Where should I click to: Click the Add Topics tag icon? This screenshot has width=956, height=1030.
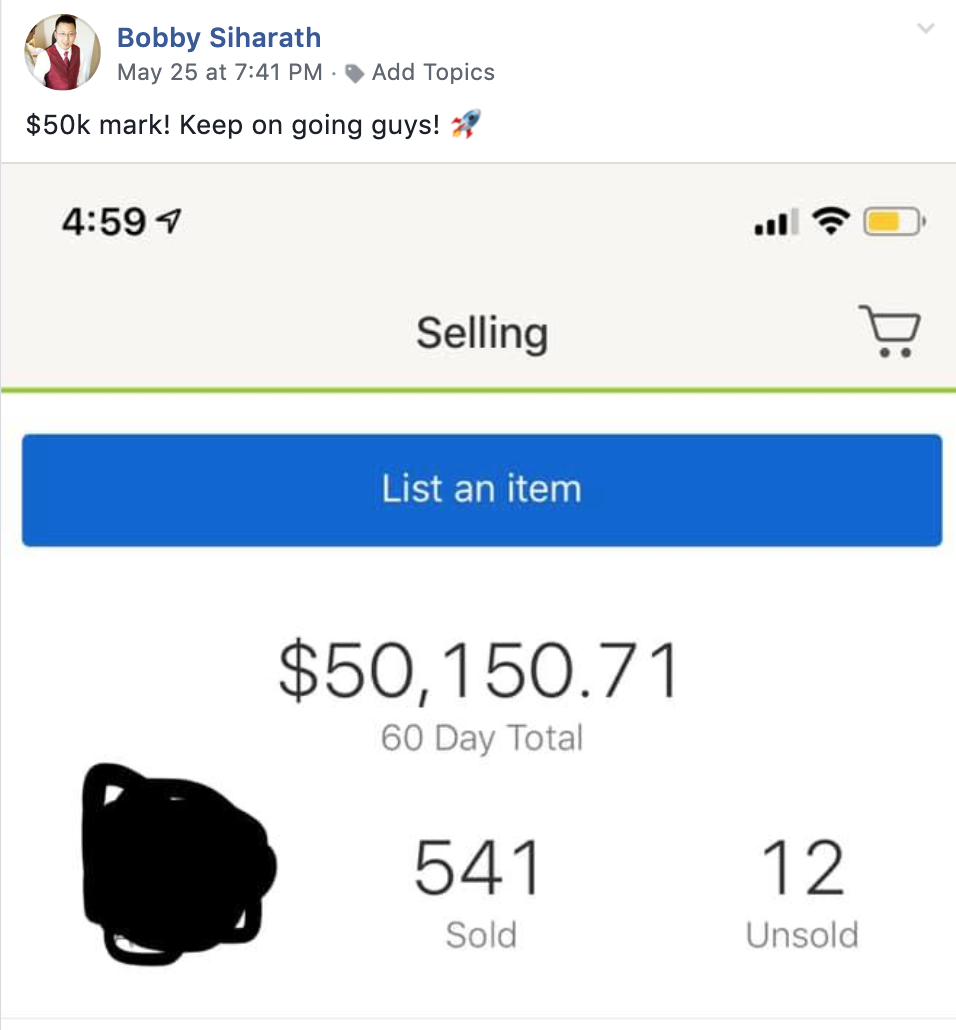(355, 74)
